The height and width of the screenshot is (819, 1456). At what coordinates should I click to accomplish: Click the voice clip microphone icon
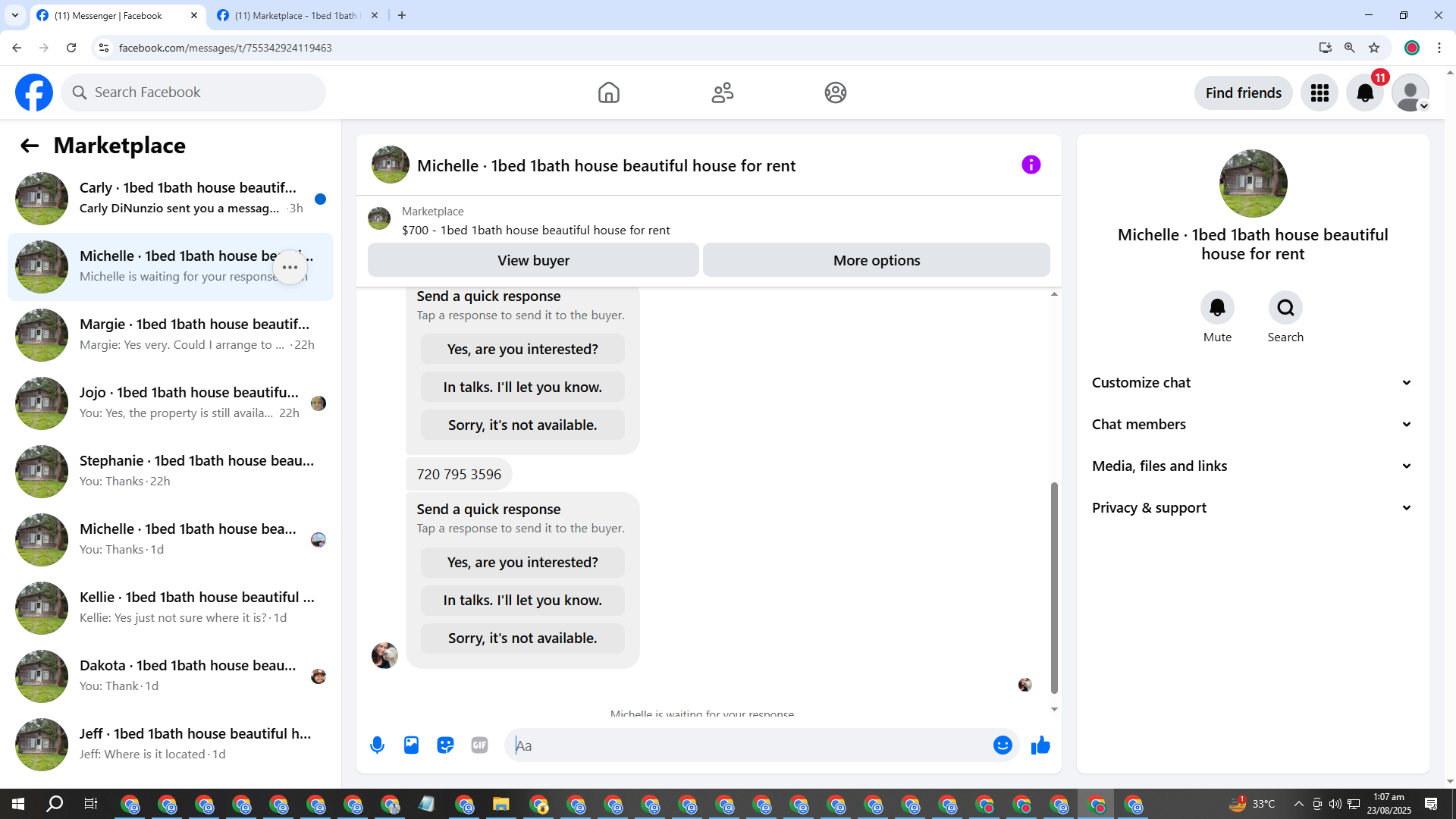coord(377,745)
